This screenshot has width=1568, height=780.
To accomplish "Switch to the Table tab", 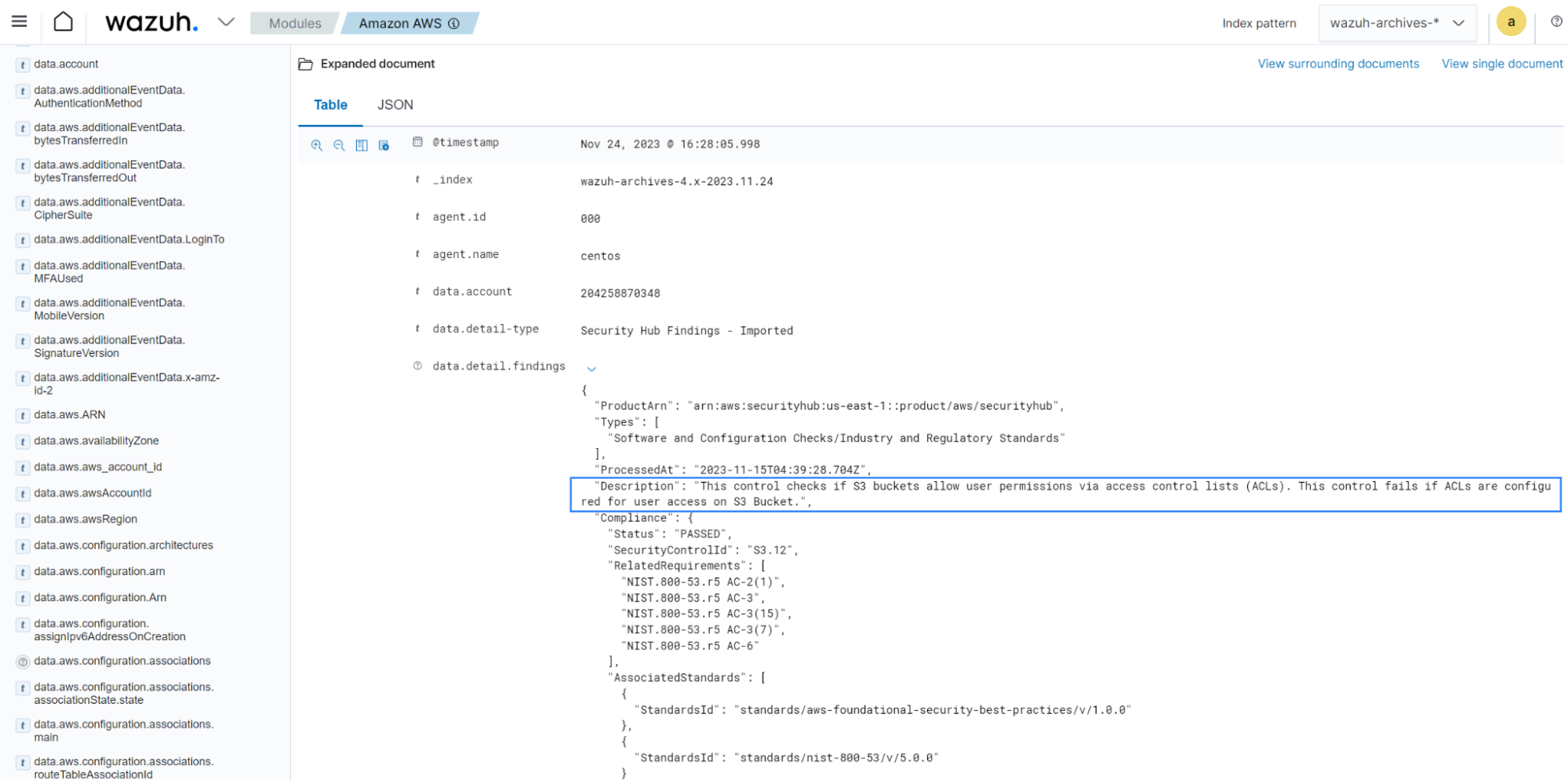I will (330, 104).
